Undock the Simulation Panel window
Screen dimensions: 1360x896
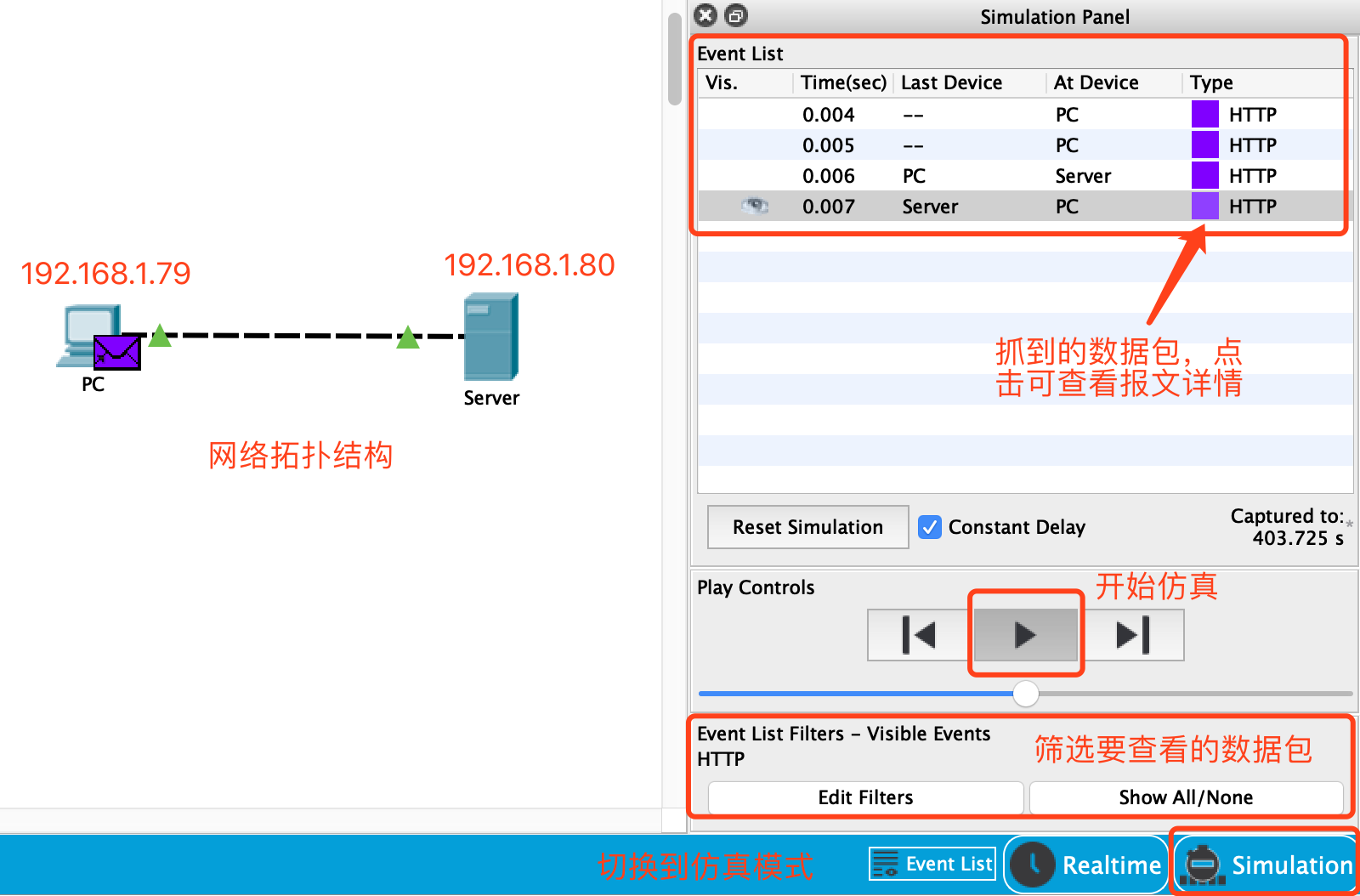point(736,15)
